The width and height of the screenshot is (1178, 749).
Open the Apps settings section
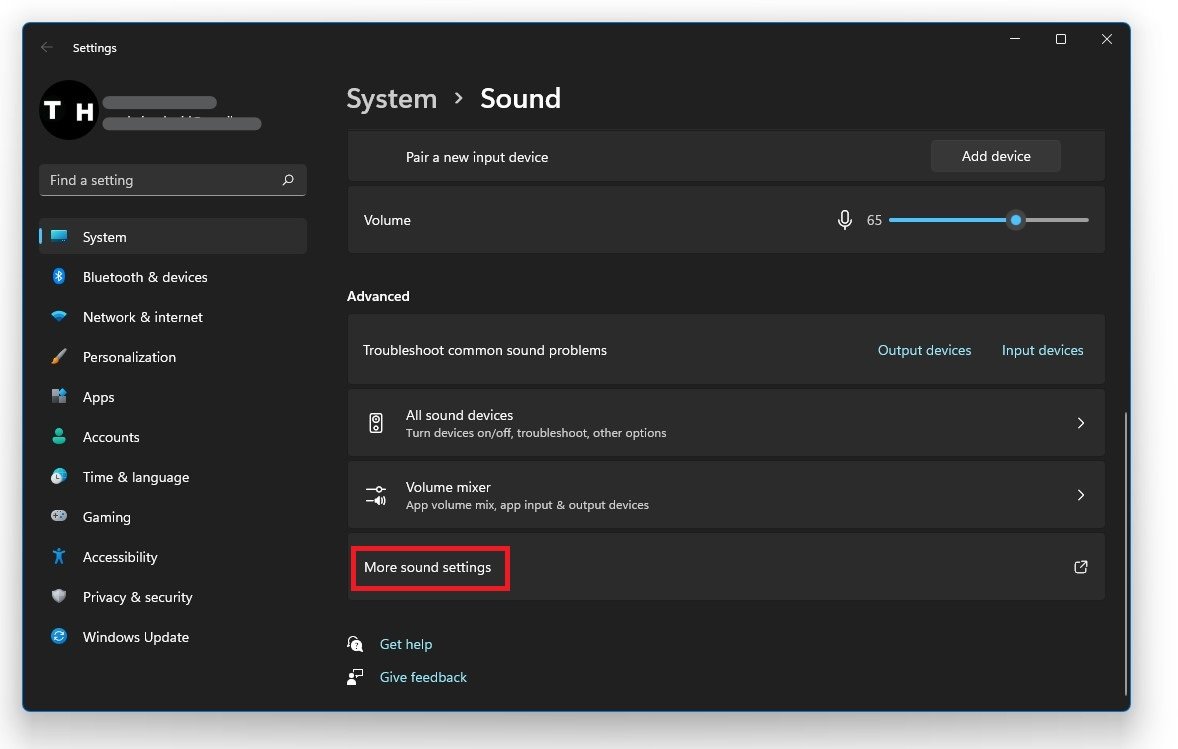click(98, 397)
